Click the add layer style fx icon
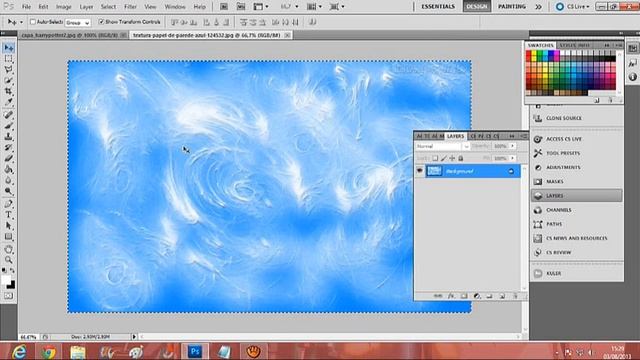Image resolution: width=640 pixels, height=360 pixels. coord(451,296)
